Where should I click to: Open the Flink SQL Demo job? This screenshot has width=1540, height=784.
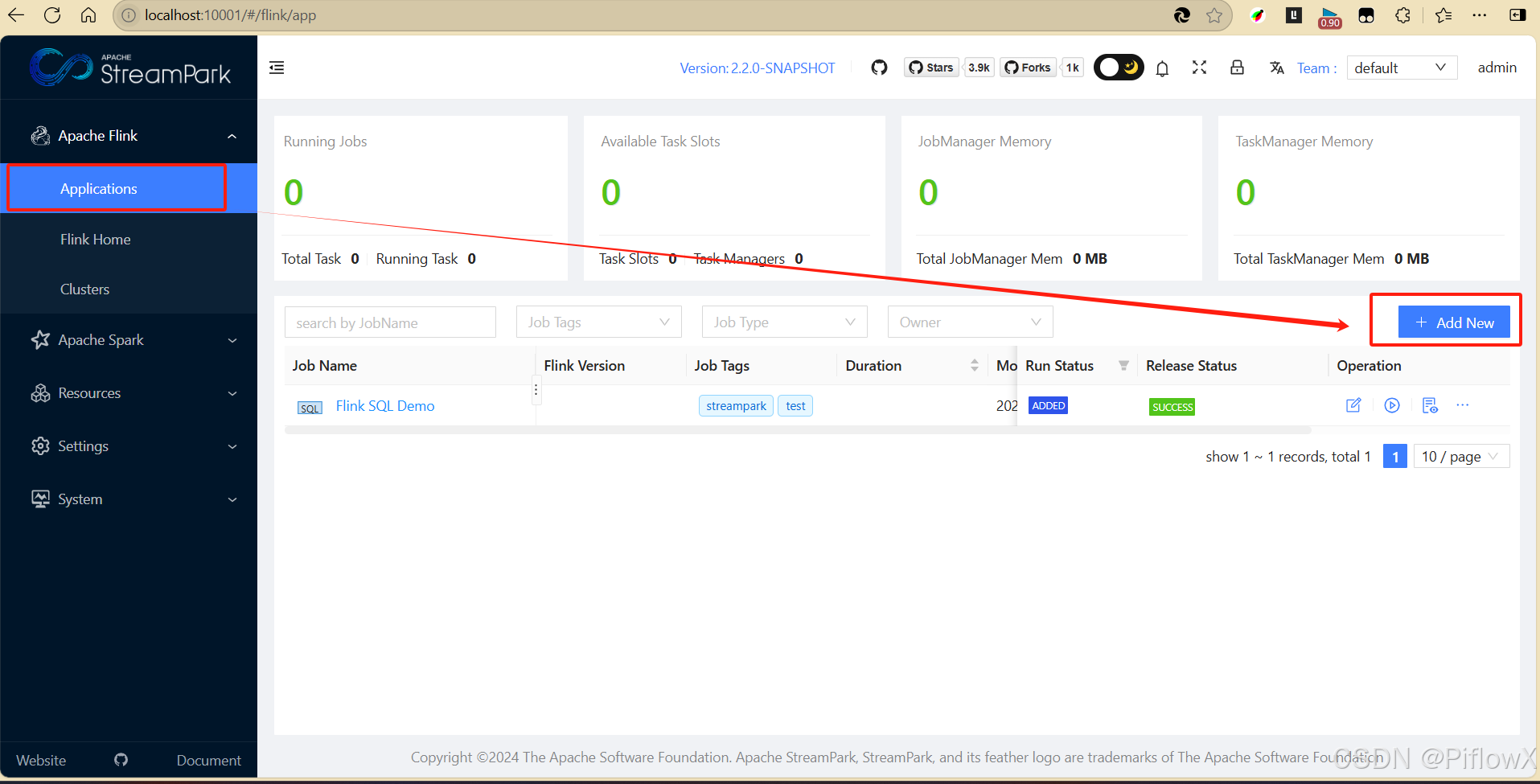point(385,406)
